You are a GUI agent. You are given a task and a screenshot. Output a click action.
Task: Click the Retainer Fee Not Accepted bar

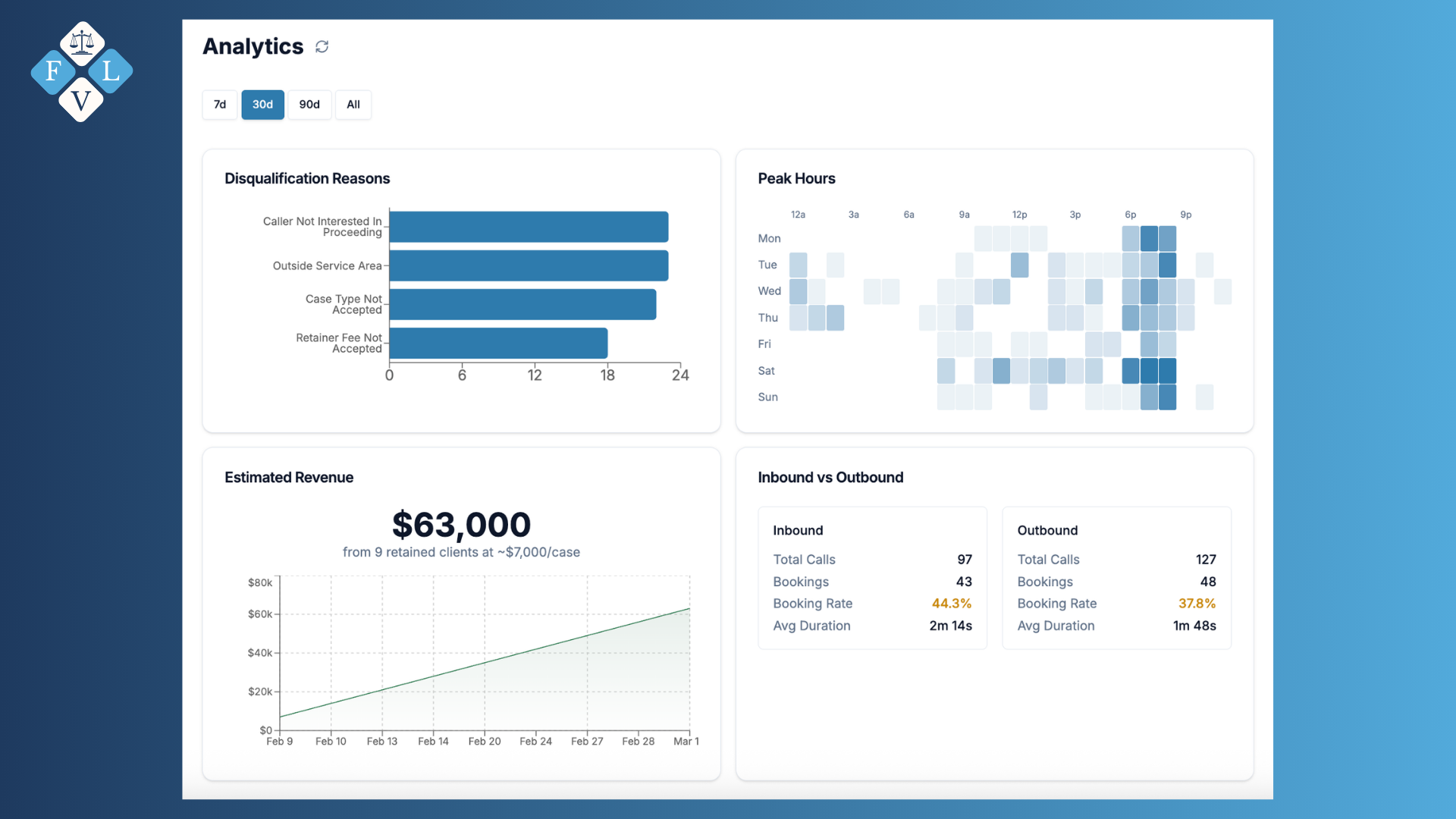click(498, 343)
